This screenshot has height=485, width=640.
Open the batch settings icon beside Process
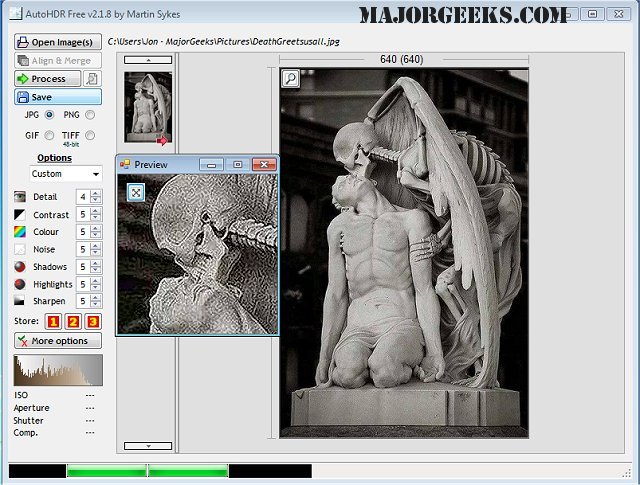point(92,78)
